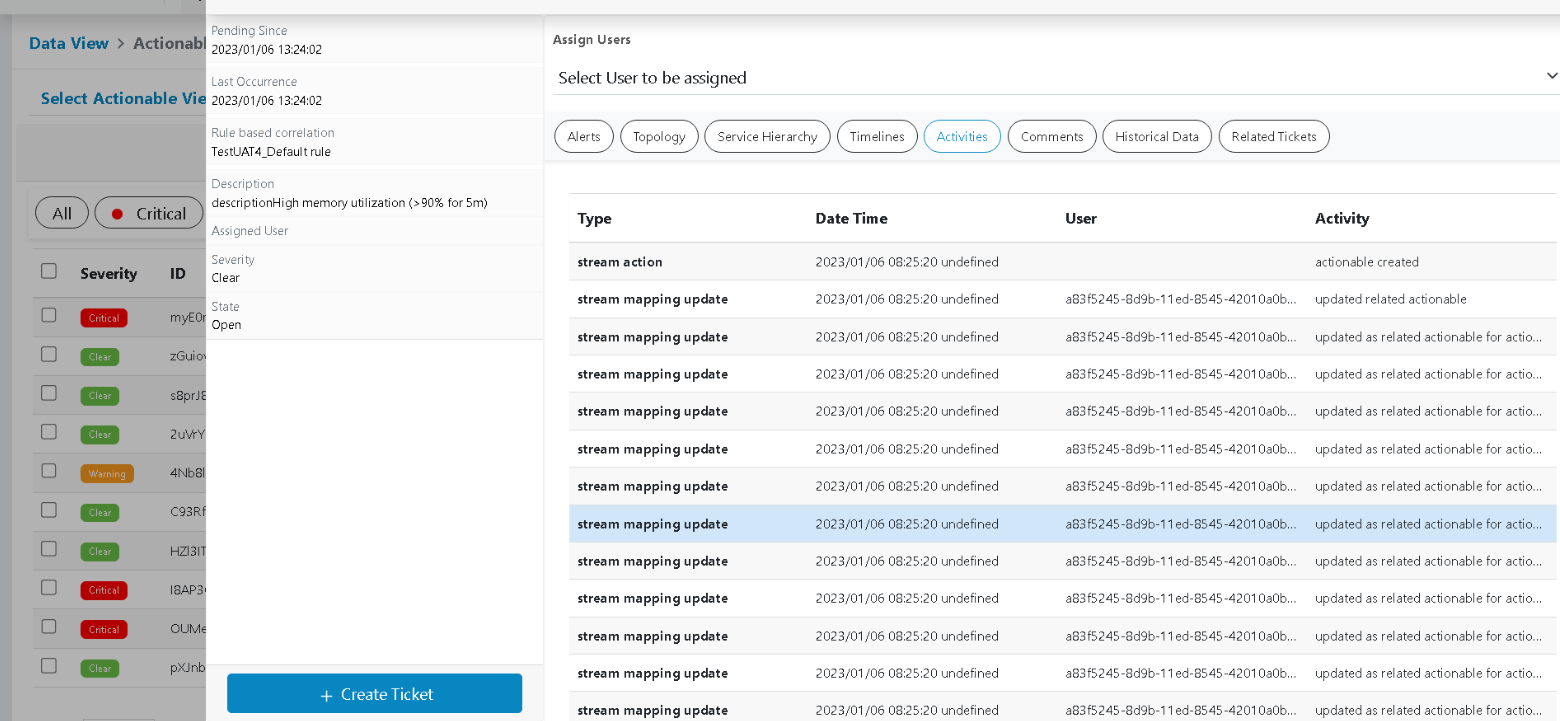Click the plus icon on Create Ticket
Viewport: 1560px width, 721px height.
(326, 695)
